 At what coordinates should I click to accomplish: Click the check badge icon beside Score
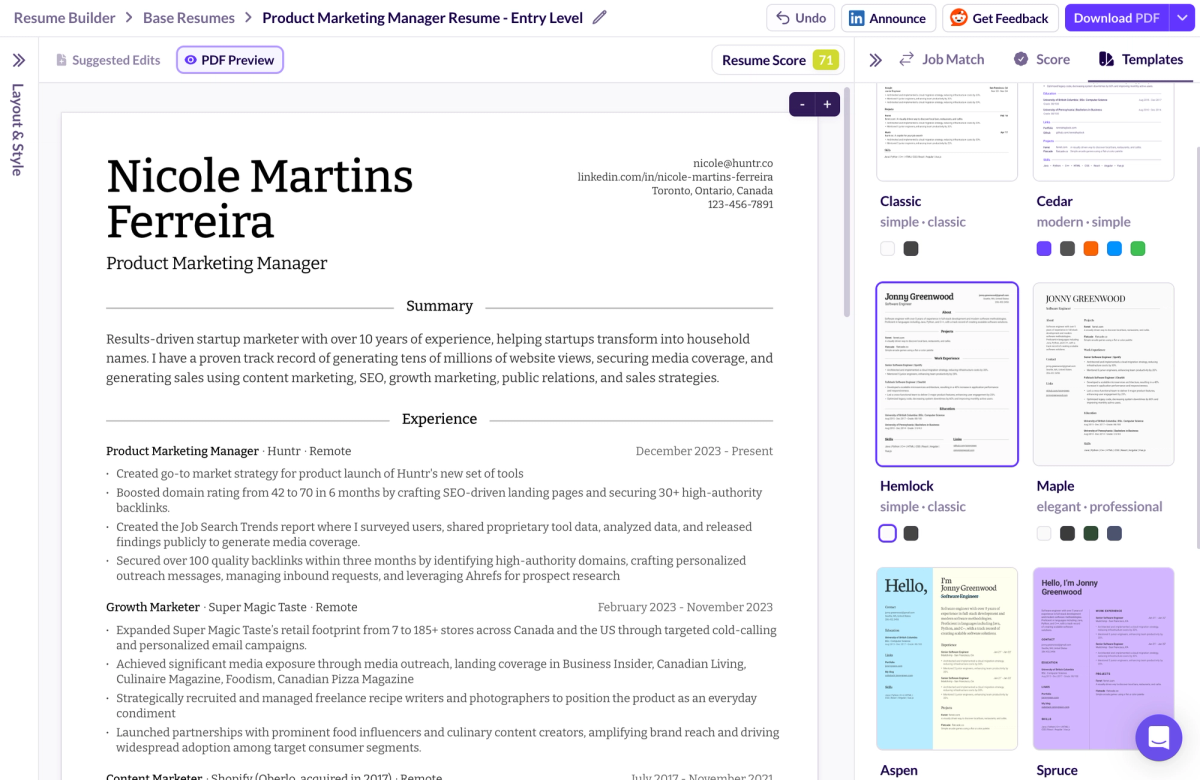1021,59
